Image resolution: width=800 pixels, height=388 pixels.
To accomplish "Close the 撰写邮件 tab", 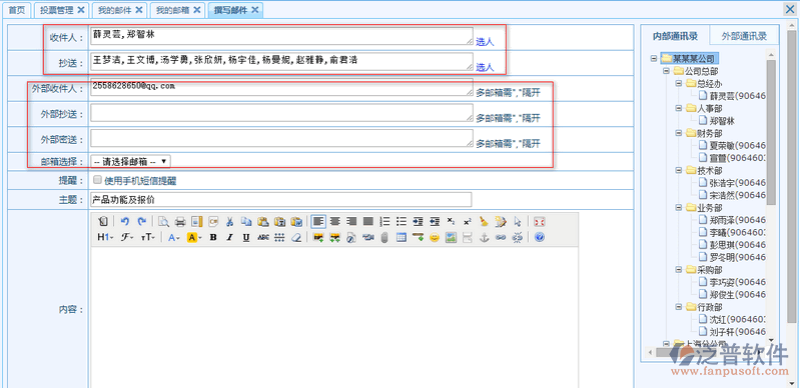I will [255, 10].
